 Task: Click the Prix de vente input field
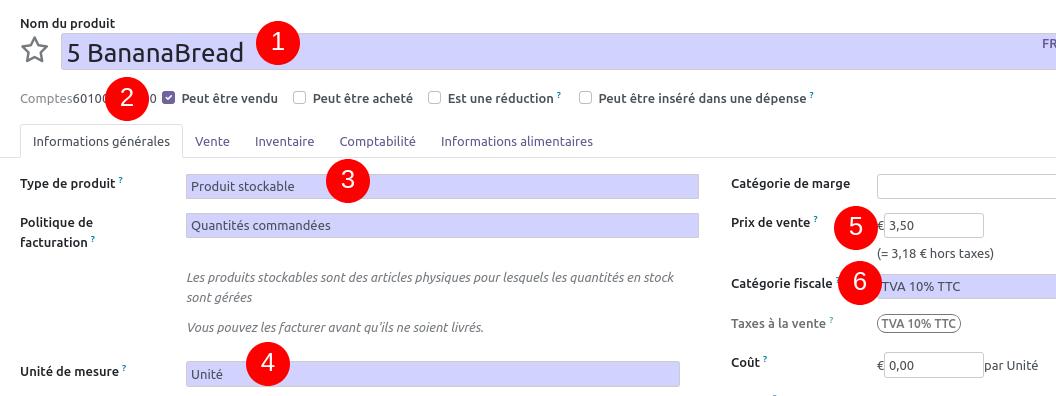[x=933, y=226]
